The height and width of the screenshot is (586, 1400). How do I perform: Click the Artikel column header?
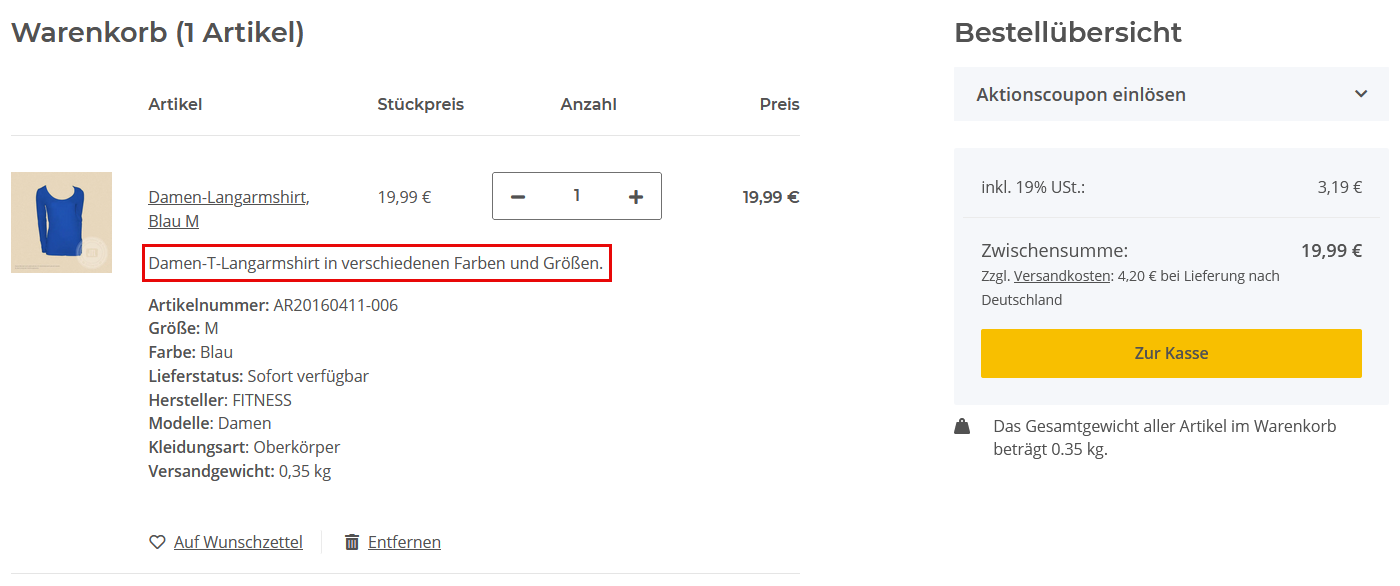coord(175,104)
